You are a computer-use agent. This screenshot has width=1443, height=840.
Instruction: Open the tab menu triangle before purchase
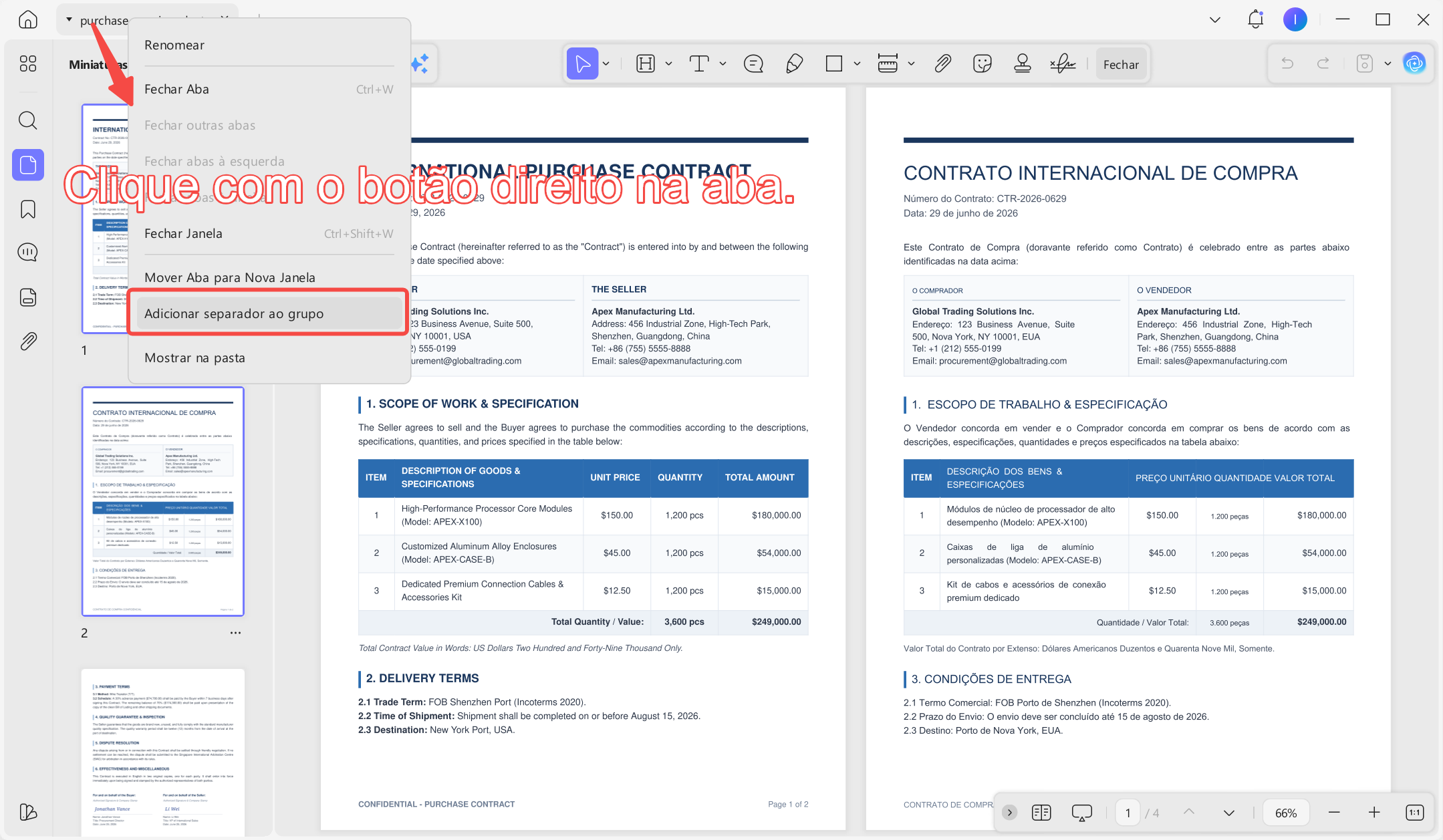point(69,20)
